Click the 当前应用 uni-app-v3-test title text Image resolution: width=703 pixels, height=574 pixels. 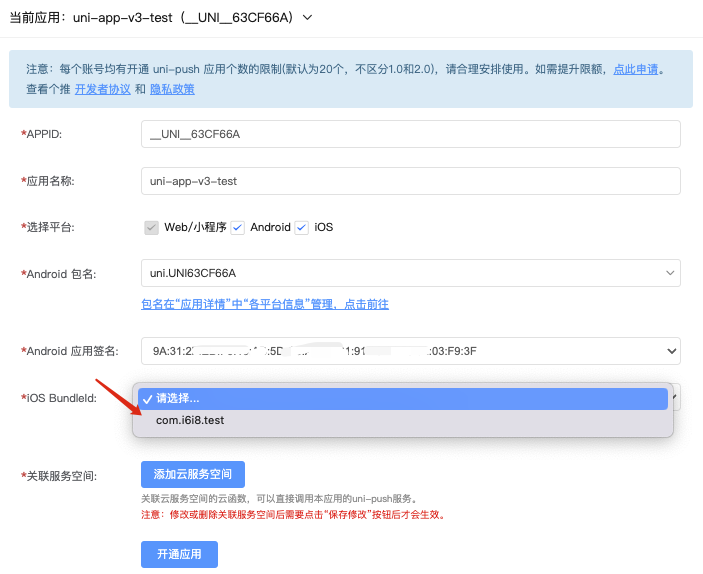(x=152, y=17)
